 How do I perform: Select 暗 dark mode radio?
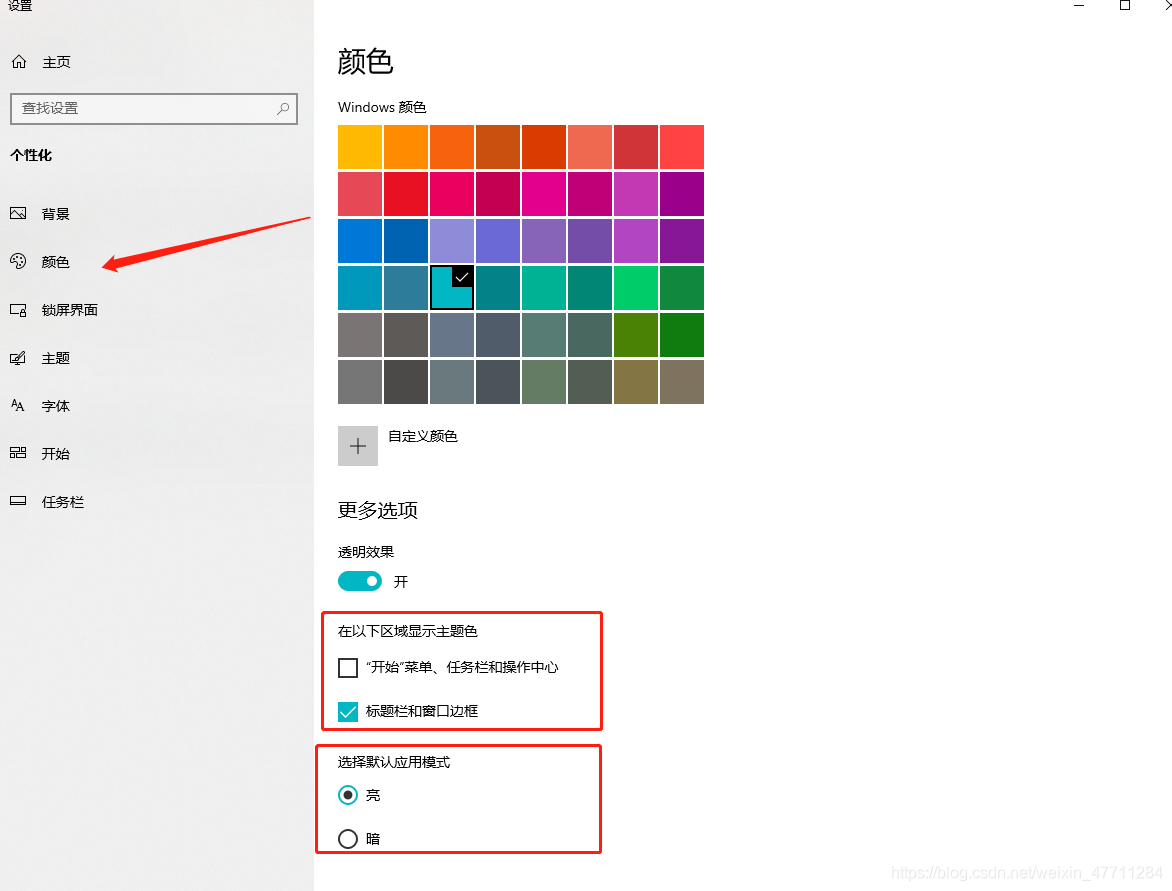(348, 839)
